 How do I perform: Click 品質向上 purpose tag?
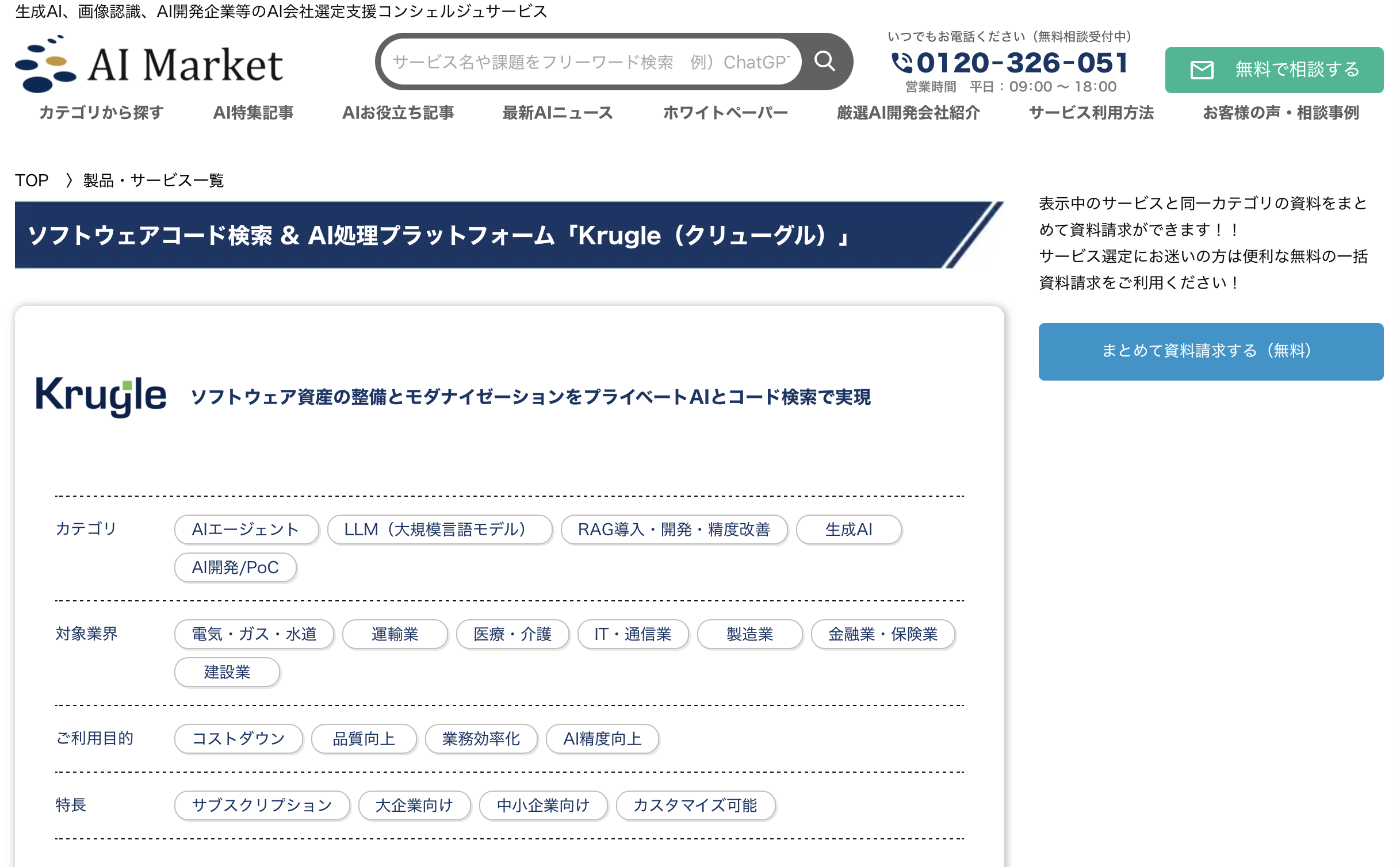point(364,739)
